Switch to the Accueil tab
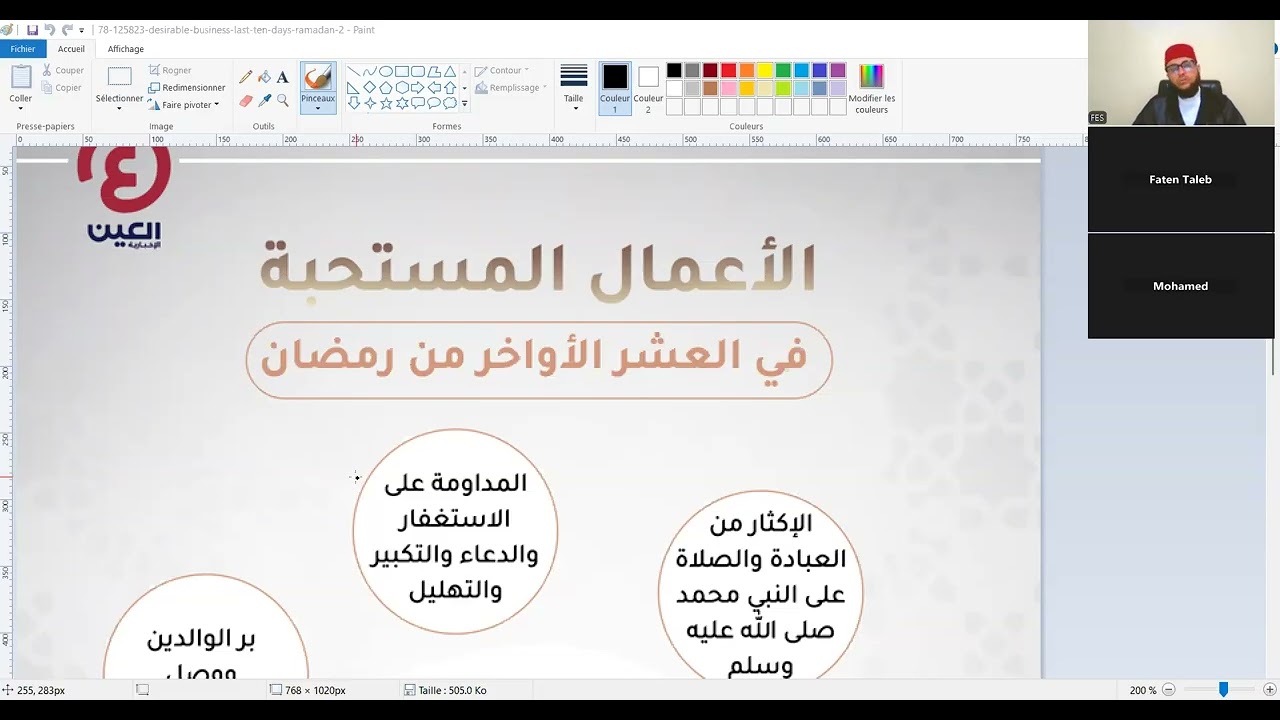This screenshot has width=1280, height=720. pyautogui.click(x=71, y=49)
